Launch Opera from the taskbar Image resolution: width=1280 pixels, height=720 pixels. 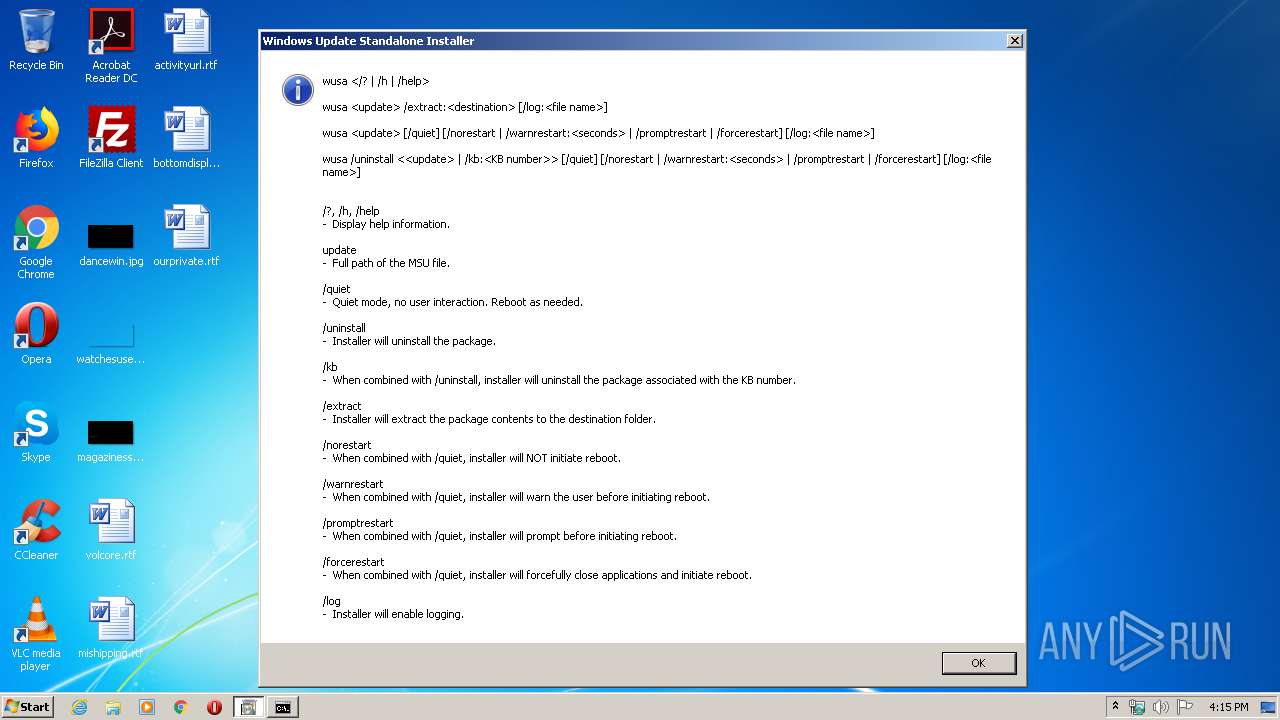[214, 707]
